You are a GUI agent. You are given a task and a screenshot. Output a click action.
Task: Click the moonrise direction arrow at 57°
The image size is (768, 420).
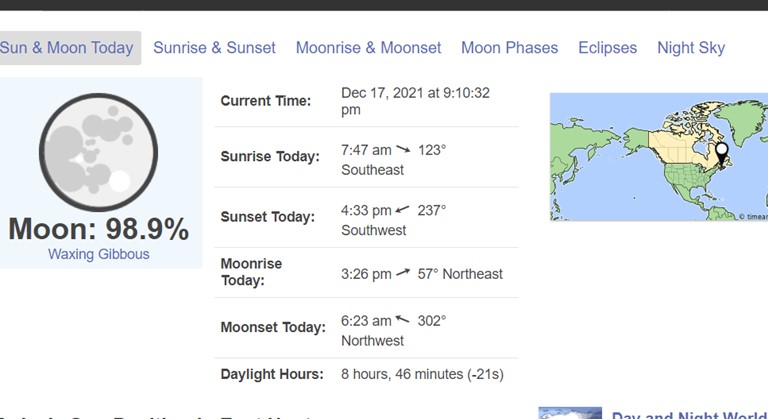pos(403,273)
